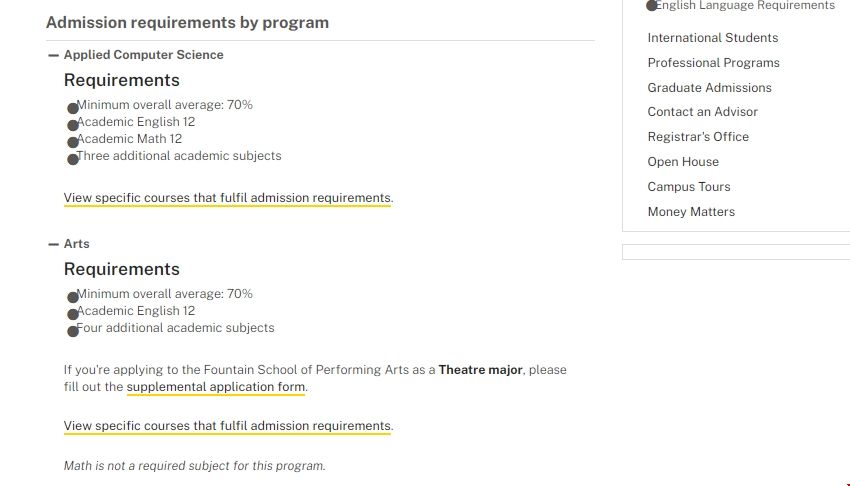850x486 pixels.
Task: Click Contact an Advisor
Action: pyautogui.click(x=702, y=112)
